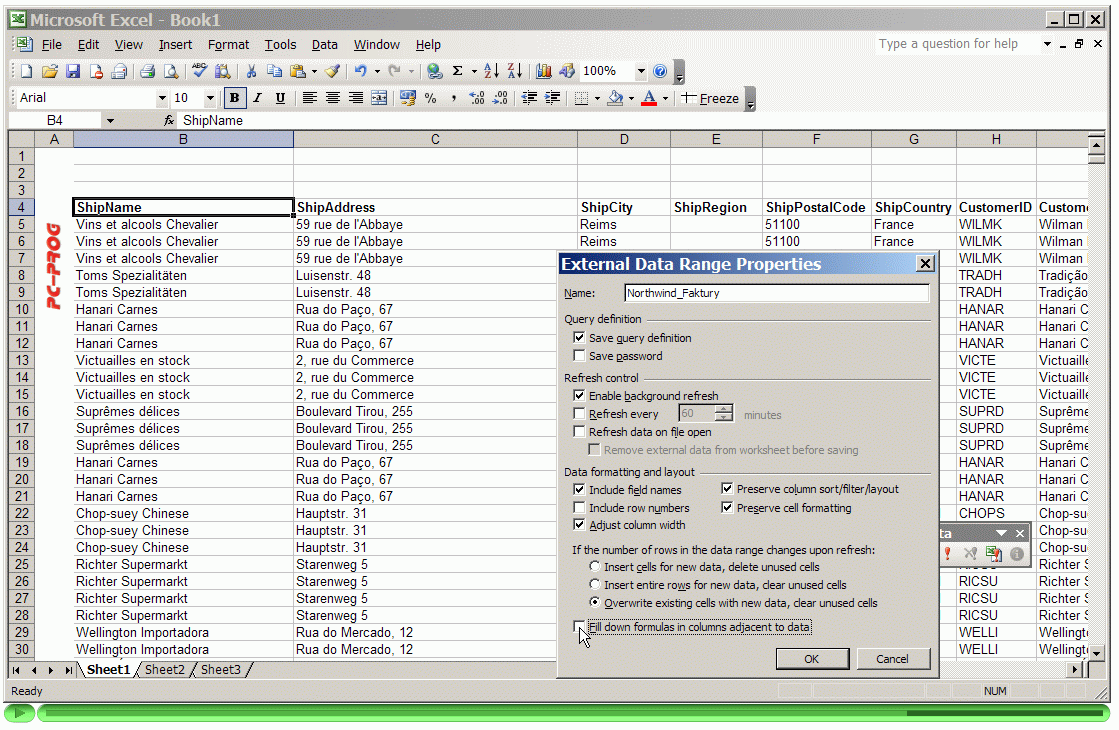Cancel the External Data Range dialog
This screenshot has width=1119, height=730.
(x=892, y=659)
